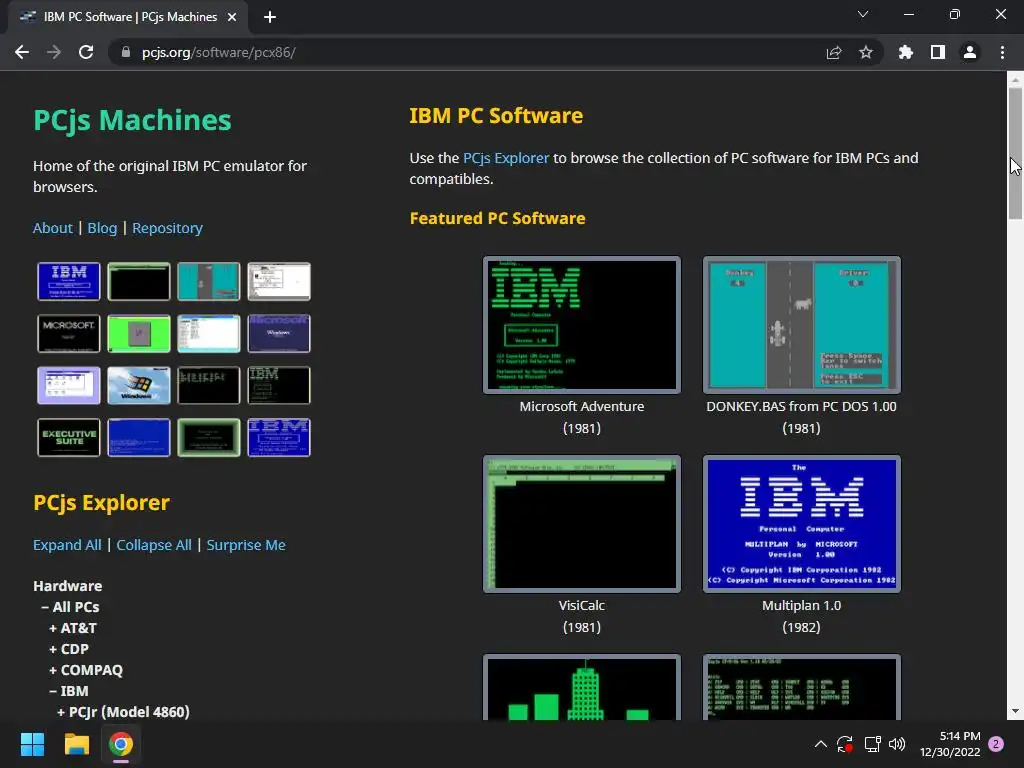Open the Chrome extensions menu

pyautogui.click(x=905, y=52)
